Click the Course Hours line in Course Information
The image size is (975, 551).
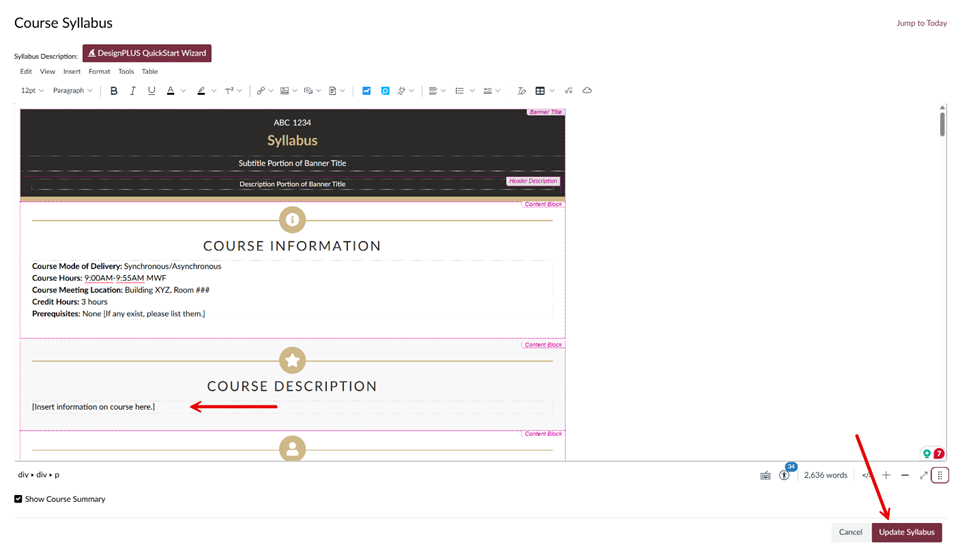click(x=99, y=278)
